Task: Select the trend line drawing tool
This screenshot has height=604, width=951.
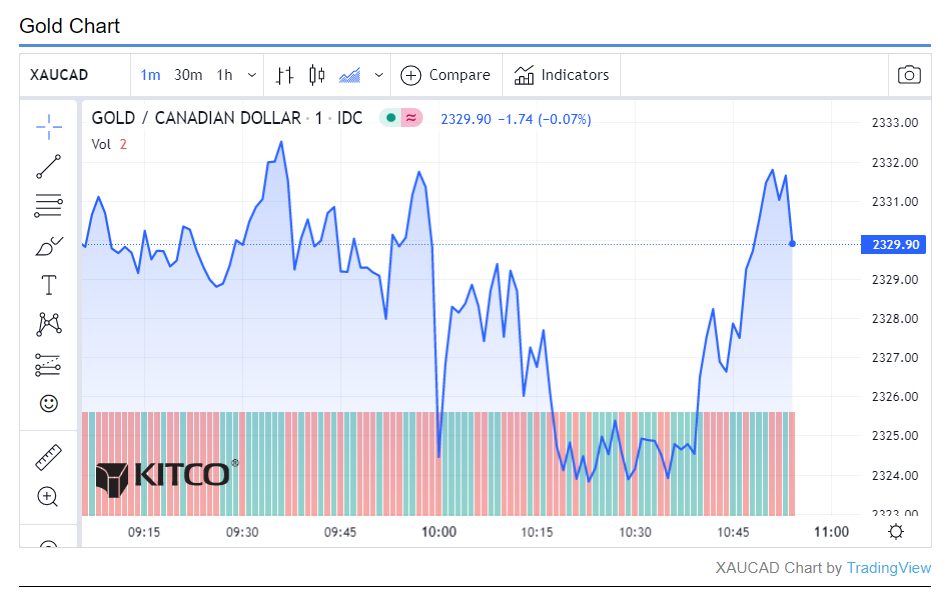Action: click(x=48, y=165)
